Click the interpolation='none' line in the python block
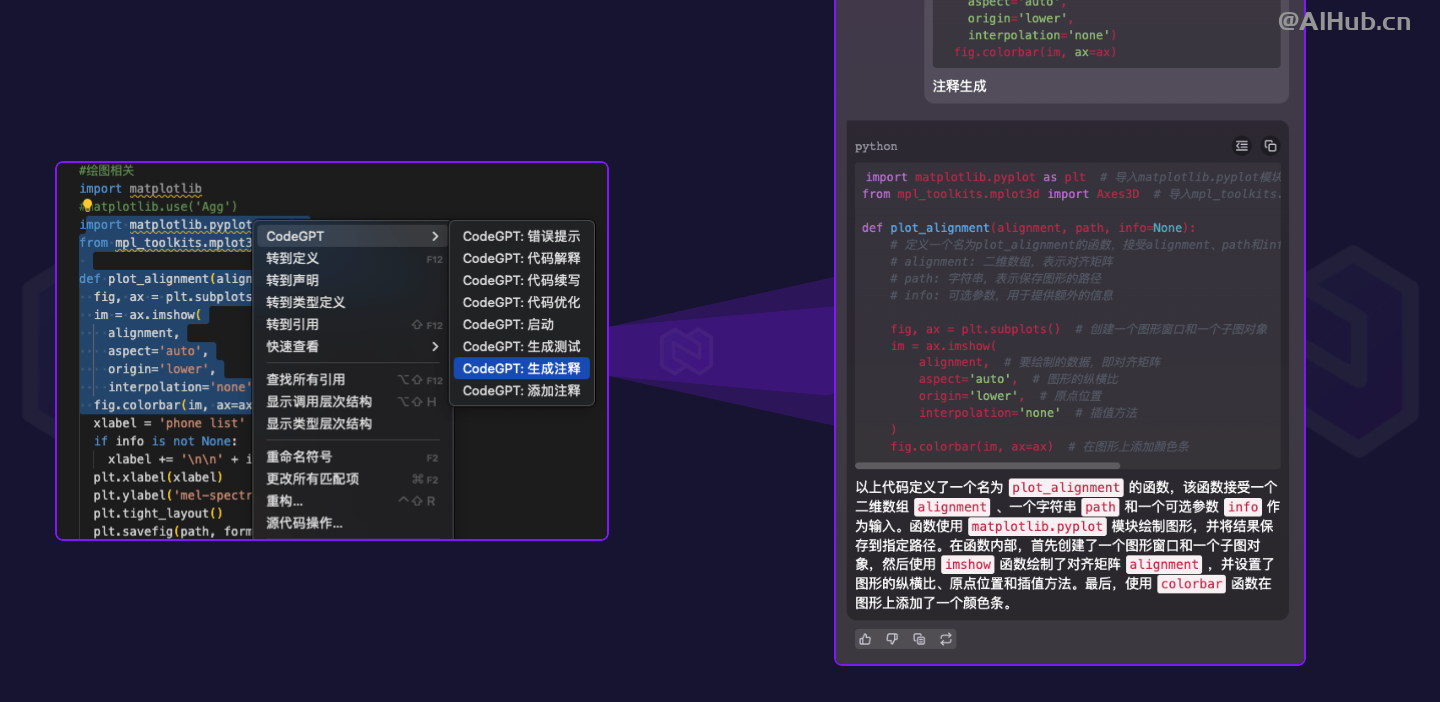Viewport: 1440px width, 702px height. point(988,413)
